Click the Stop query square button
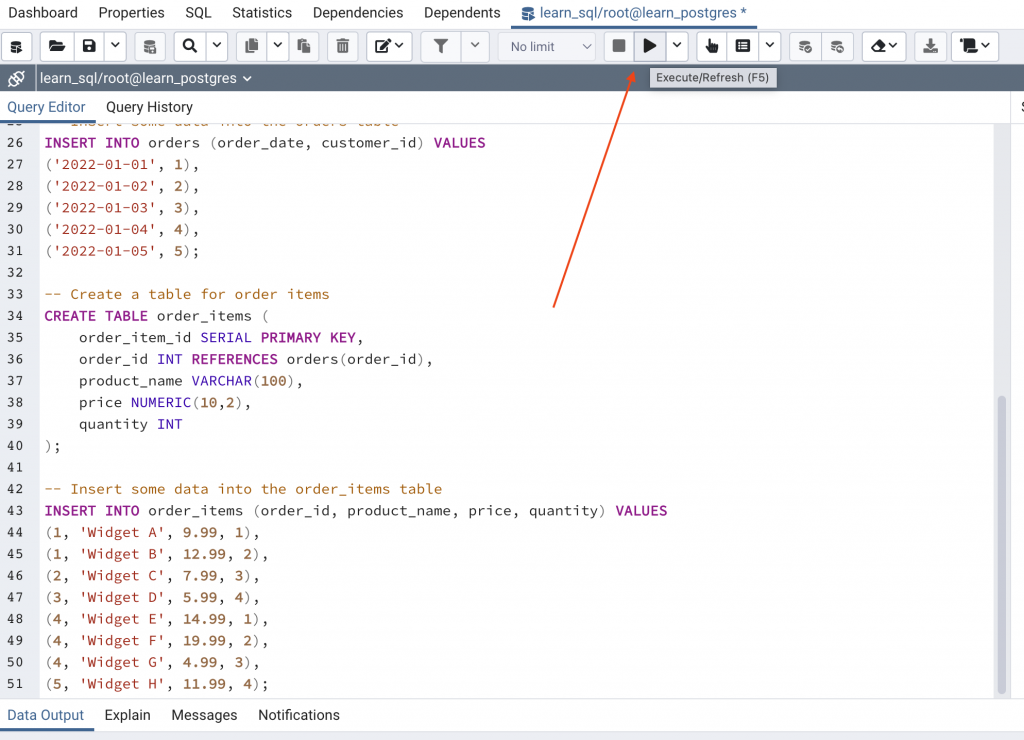 [618, 46]
